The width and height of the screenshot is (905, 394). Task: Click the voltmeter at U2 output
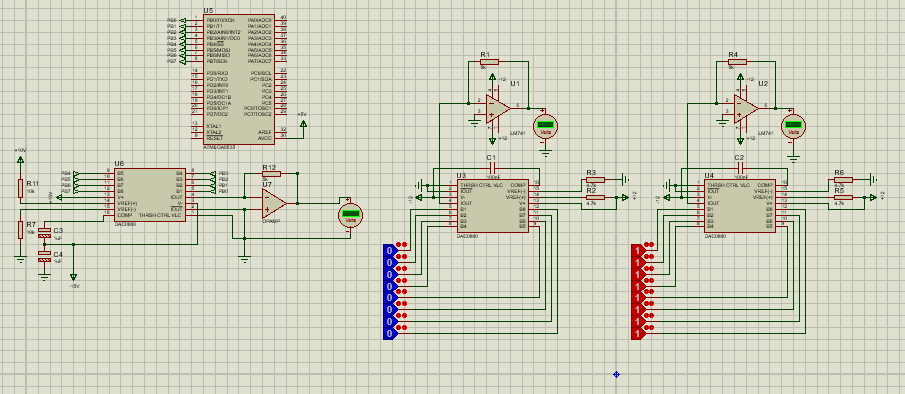[793, 126]
